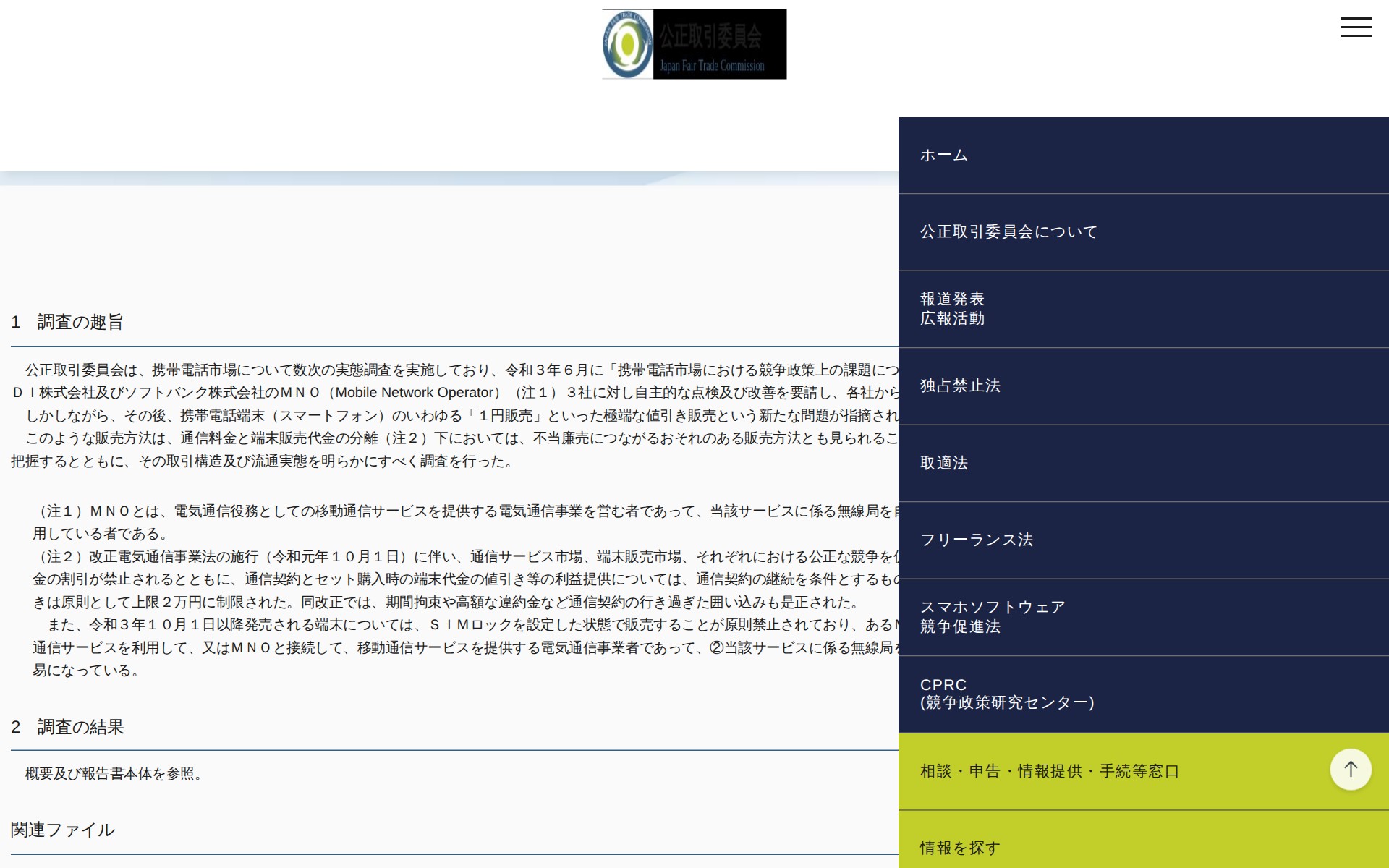Click the 1 調査の趣旨 heading
The width and height of the screenshot is (1389, 868).
click(67, 323)
